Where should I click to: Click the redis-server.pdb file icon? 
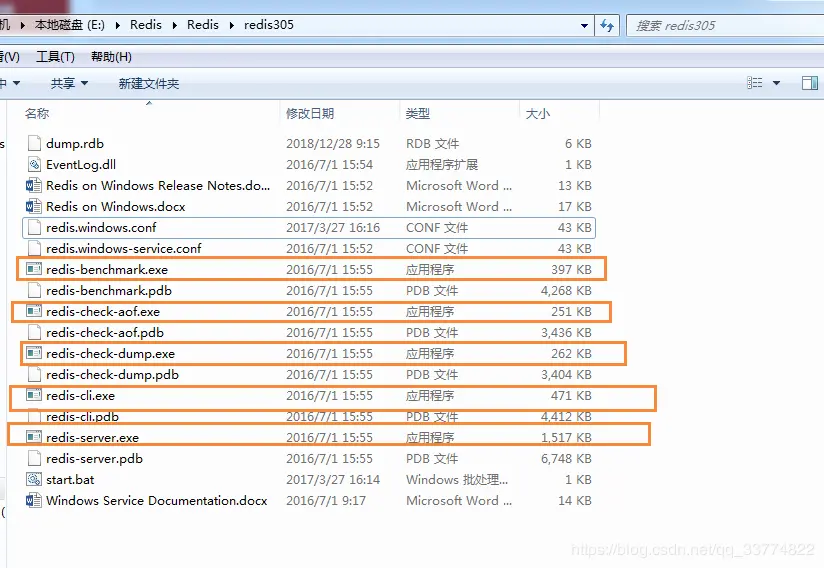click(34, 459)
